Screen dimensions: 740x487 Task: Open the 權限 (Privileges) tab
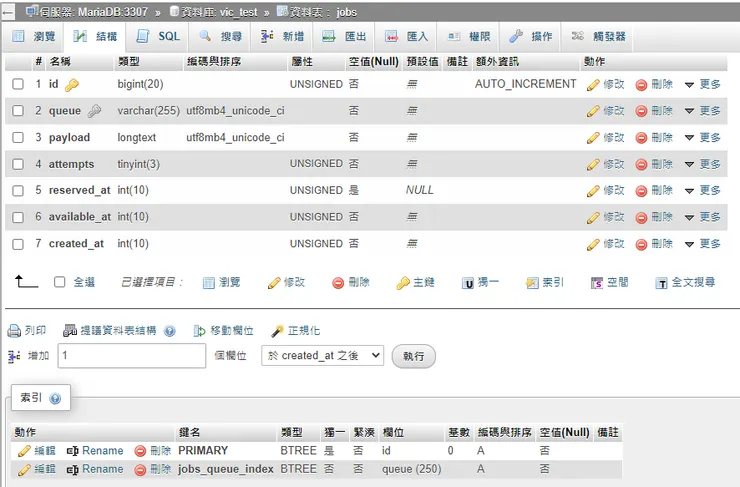(x=469, y=36)
